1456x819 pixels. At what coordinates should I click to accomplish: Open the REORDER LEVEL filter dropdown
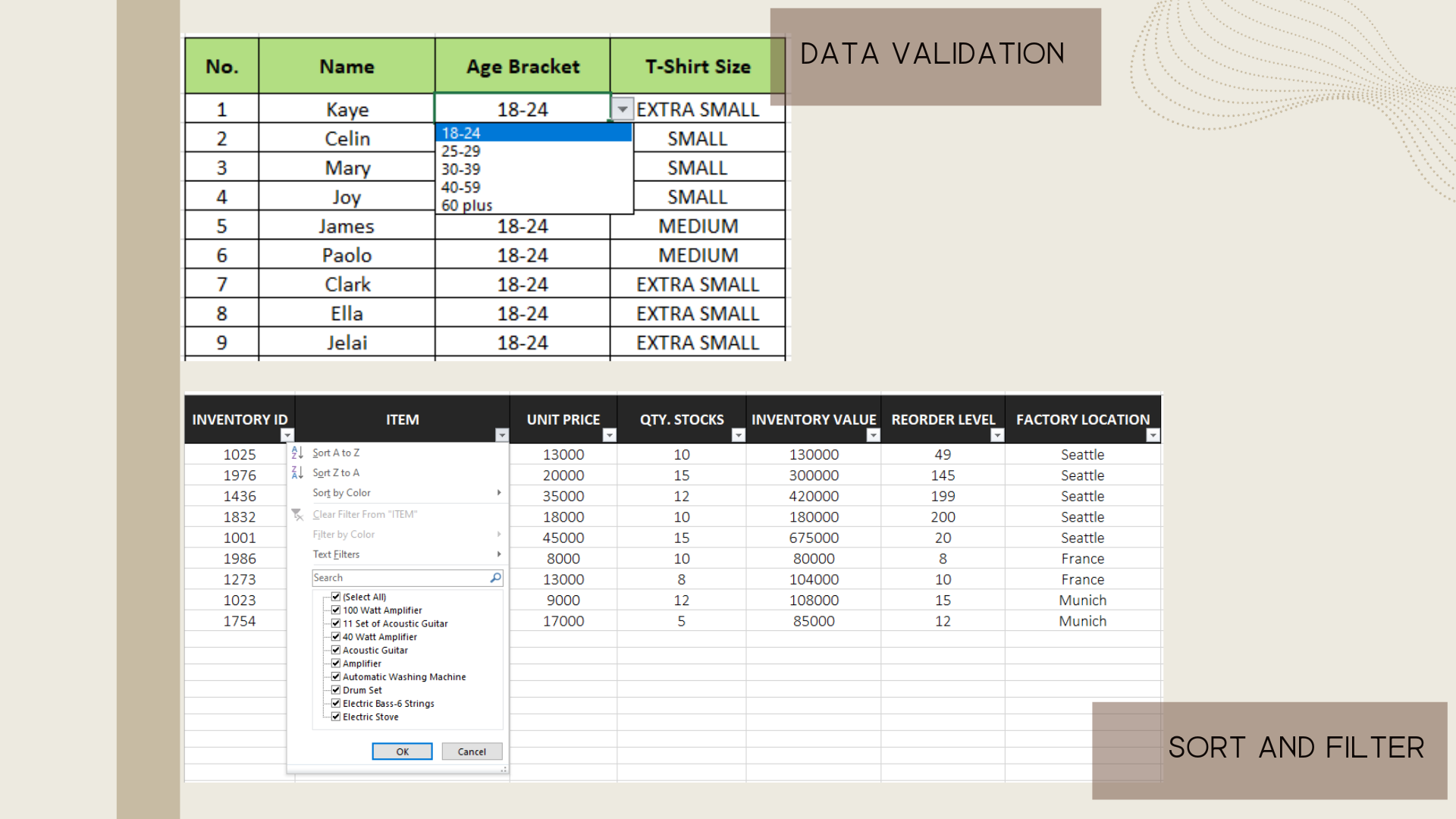tap(997, 435)
